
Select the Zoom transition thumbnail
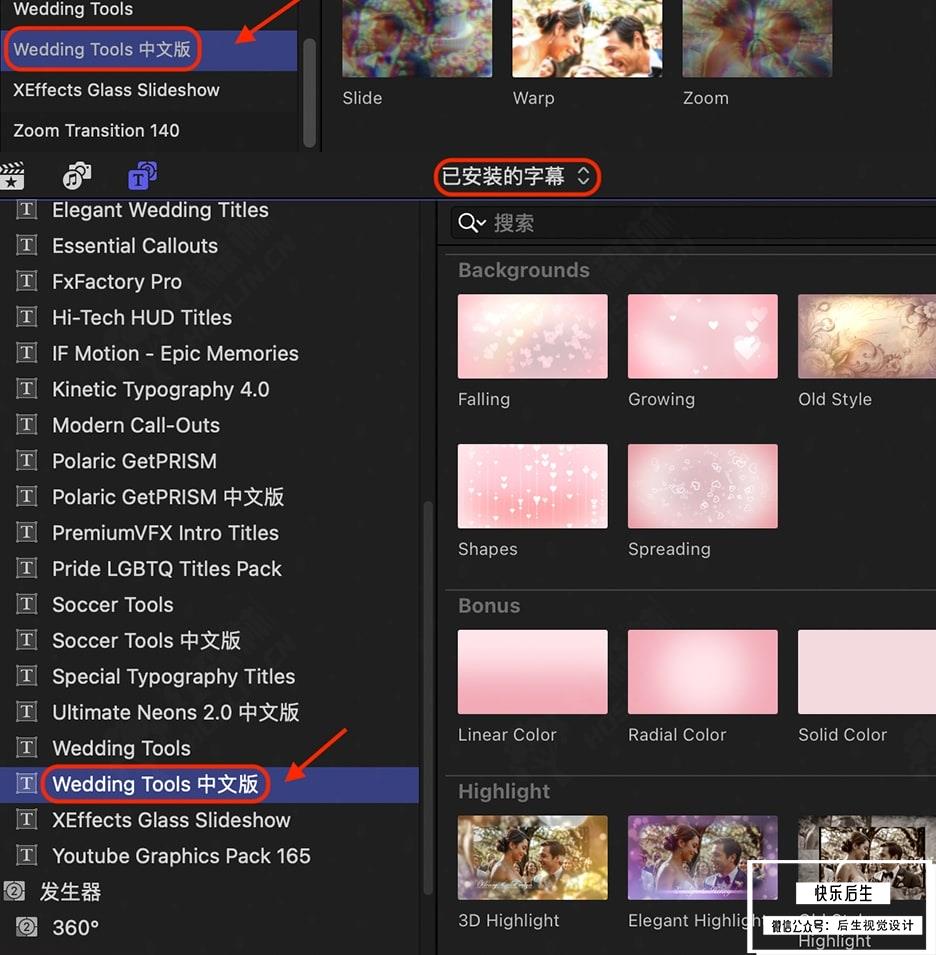point(757,38)
